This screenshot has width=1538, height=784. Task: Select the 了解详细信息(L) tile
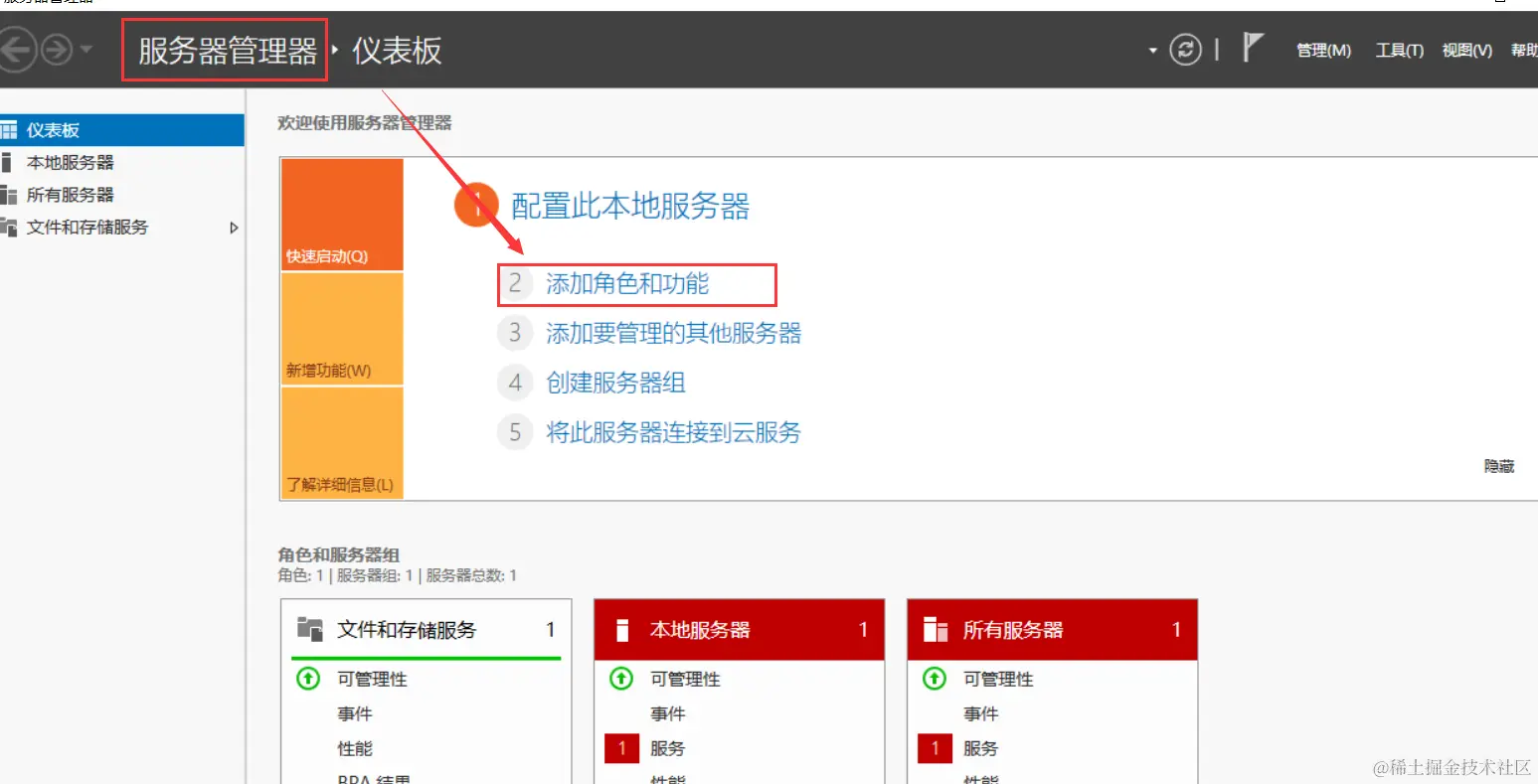tap(342, 443)
